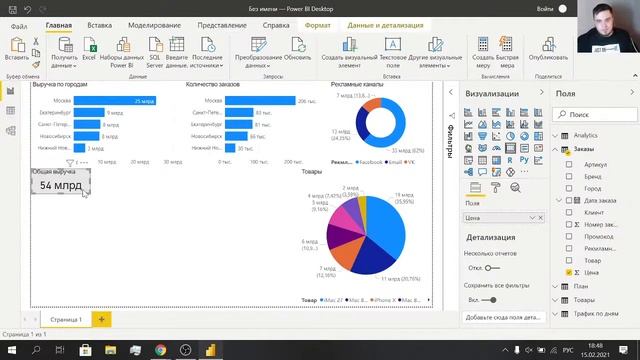
Task: Tick the Бренд field checkbox
Action: (569, 176)
